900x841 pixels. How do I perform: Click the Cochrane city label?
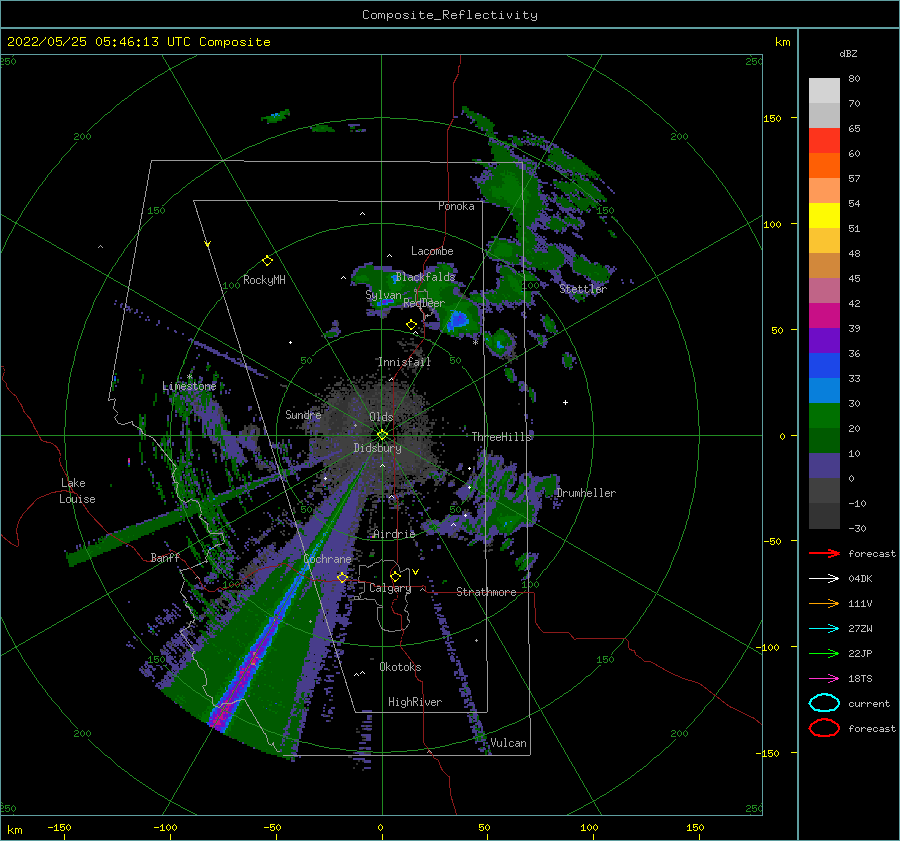327,559
